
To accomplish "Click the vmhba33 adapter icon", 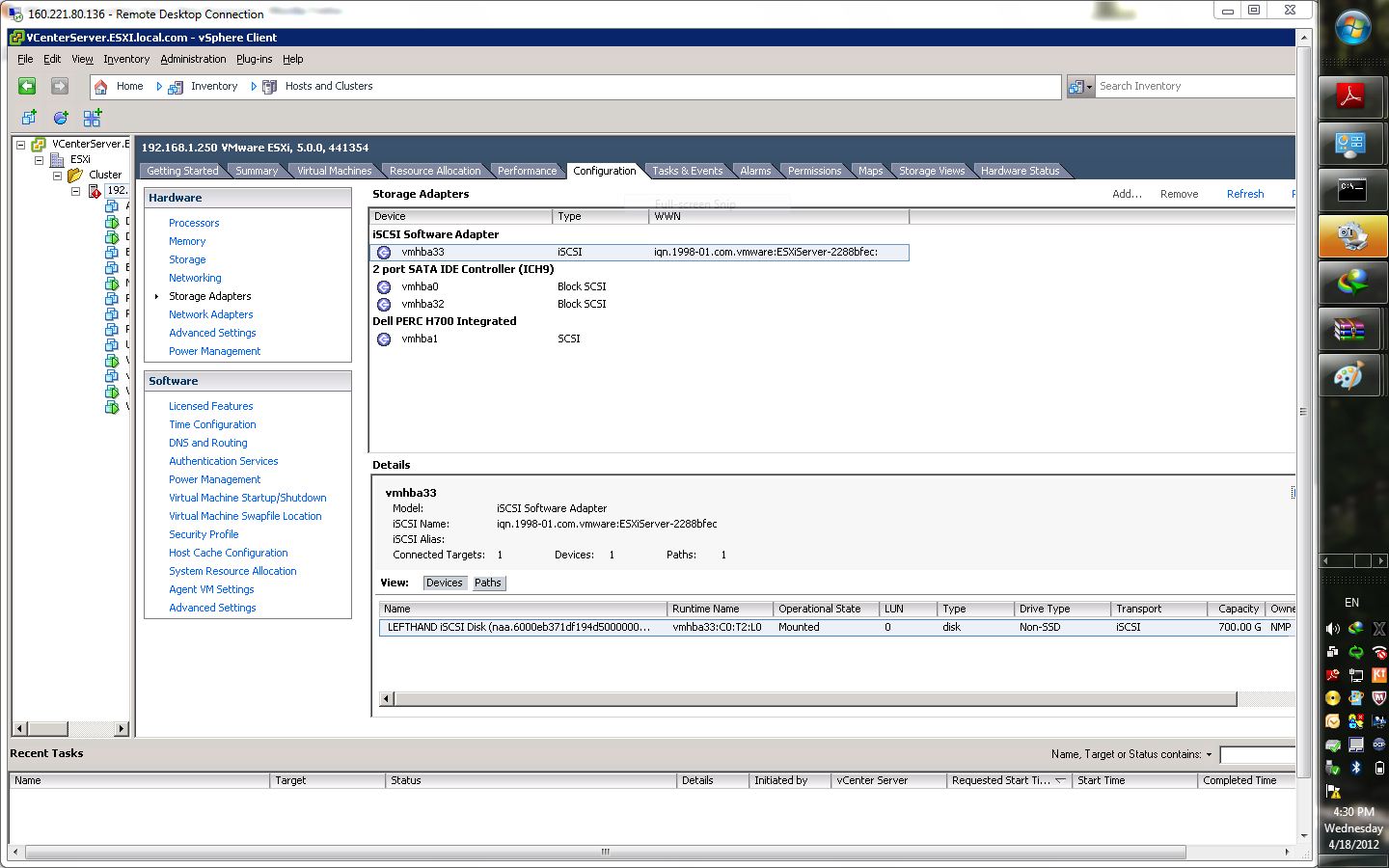I will pos(384,252).
